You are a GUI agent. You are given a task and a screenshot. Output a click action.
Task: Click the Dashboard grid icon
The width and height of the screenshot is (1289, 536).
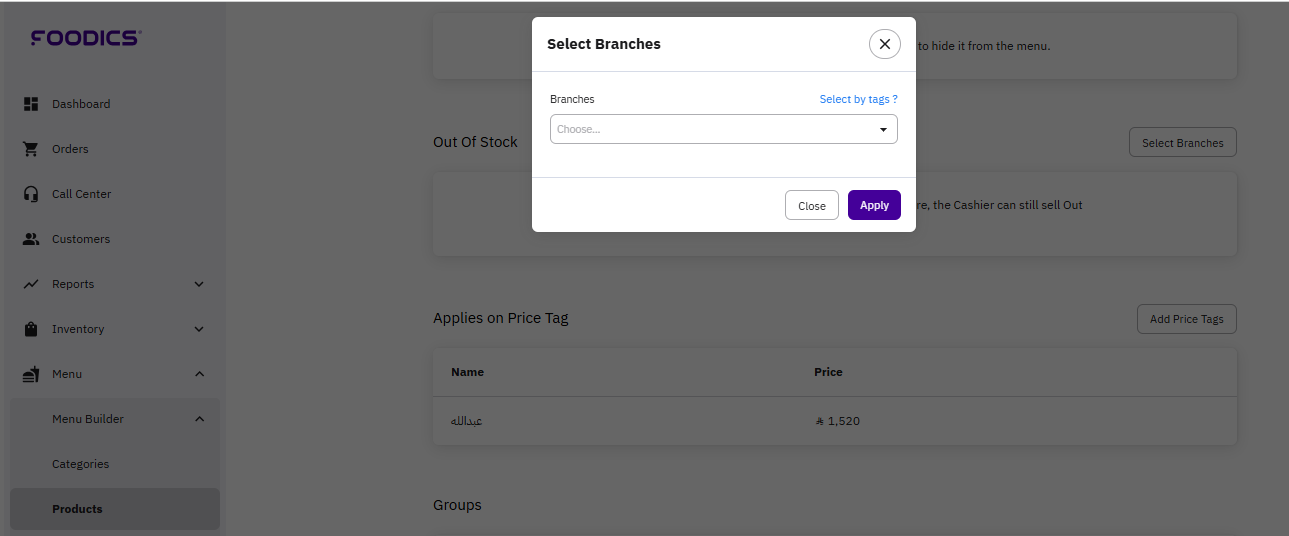click(x=31, y=104)
